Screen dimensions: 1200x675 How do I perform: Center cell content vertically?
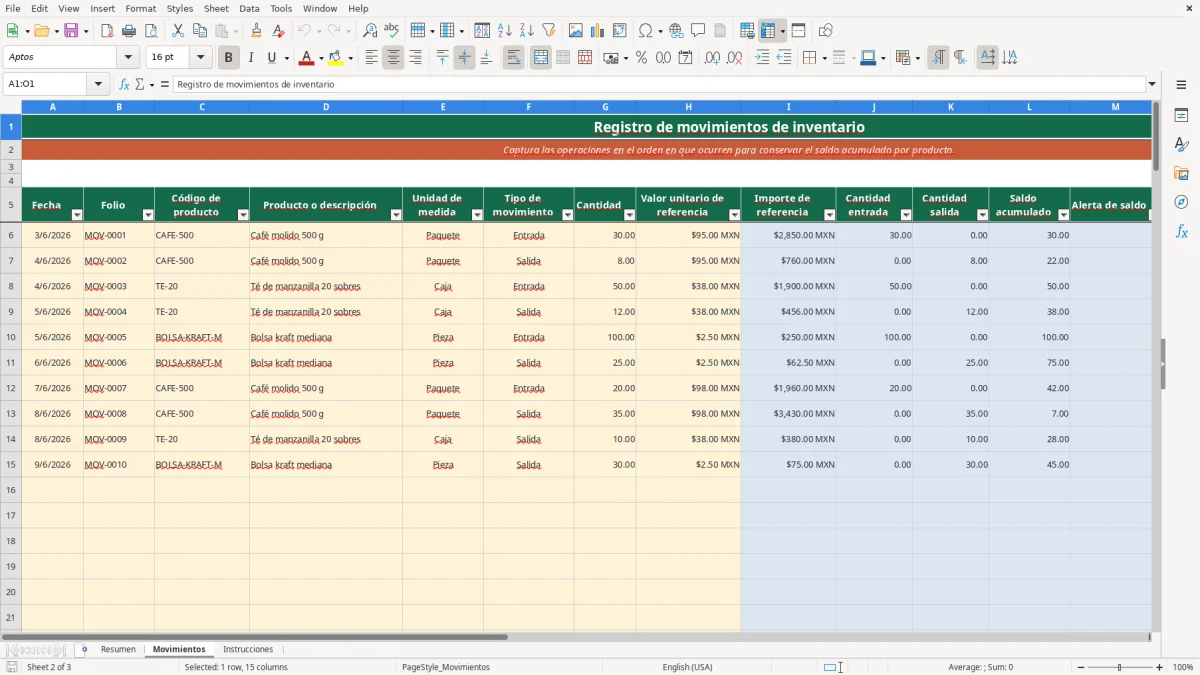[464, 58]
